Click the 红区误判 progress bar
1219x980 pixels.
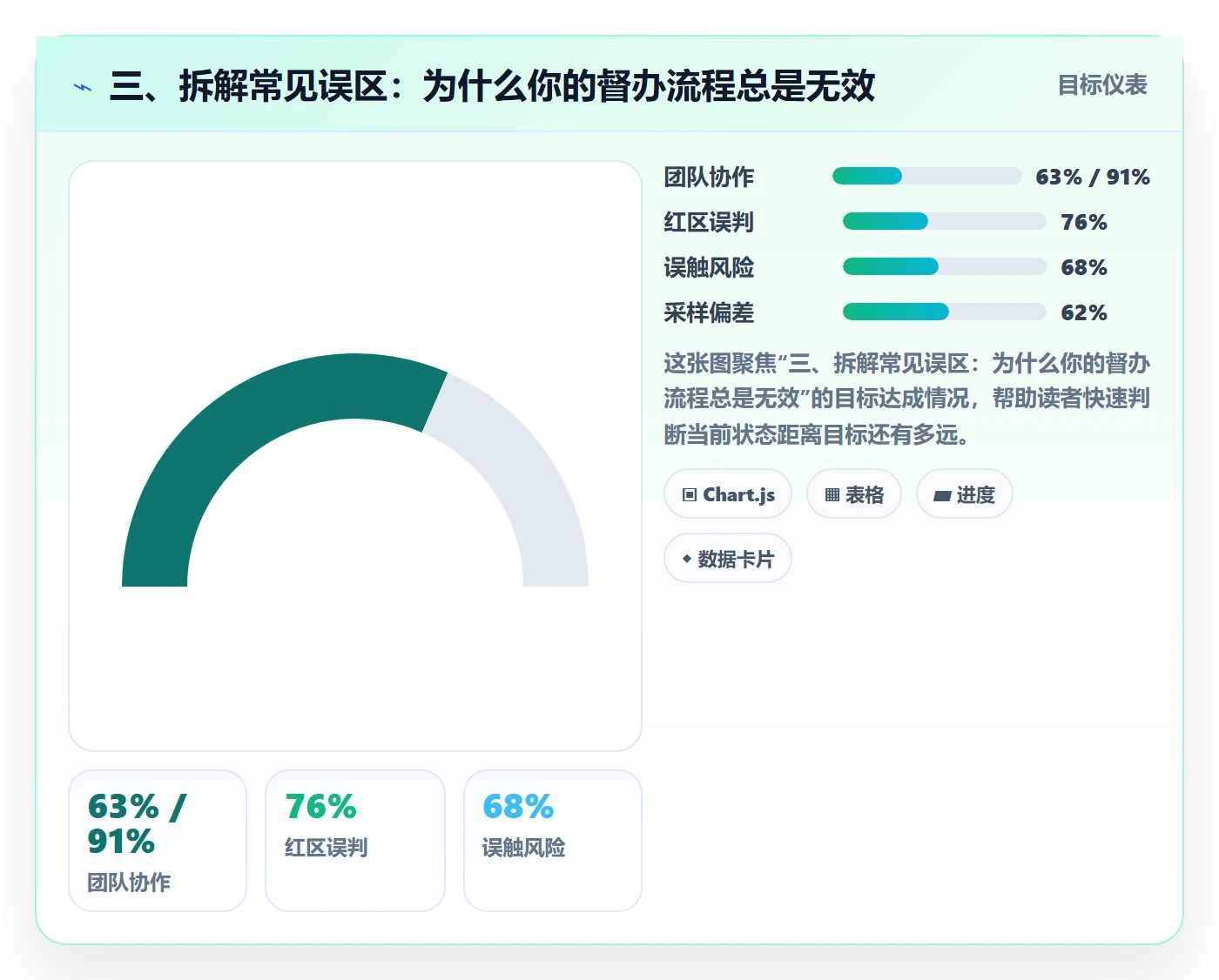point(945,221)
